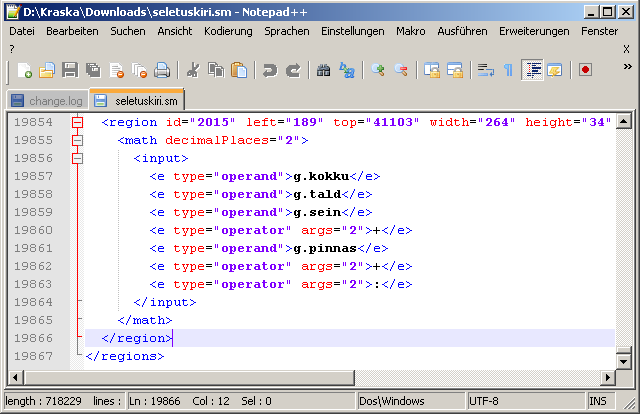Screen dimensions: 640x414
Task: Click the Print toolbar icon
Action: [x=162, y=70]
